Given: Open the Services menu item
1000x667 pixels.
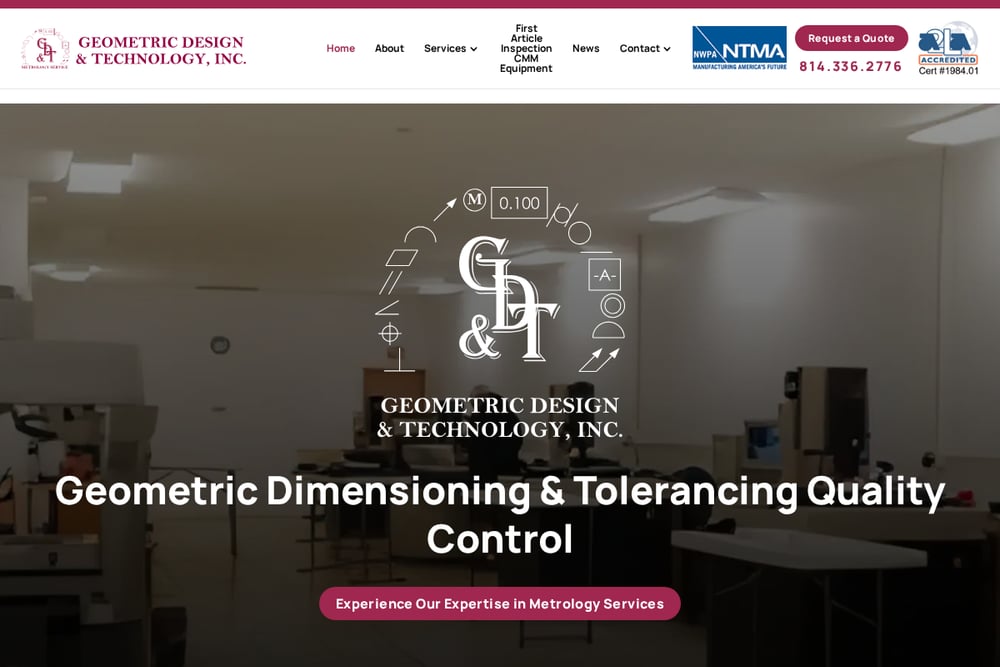Looking at the screenshot, I should point(445,48).
